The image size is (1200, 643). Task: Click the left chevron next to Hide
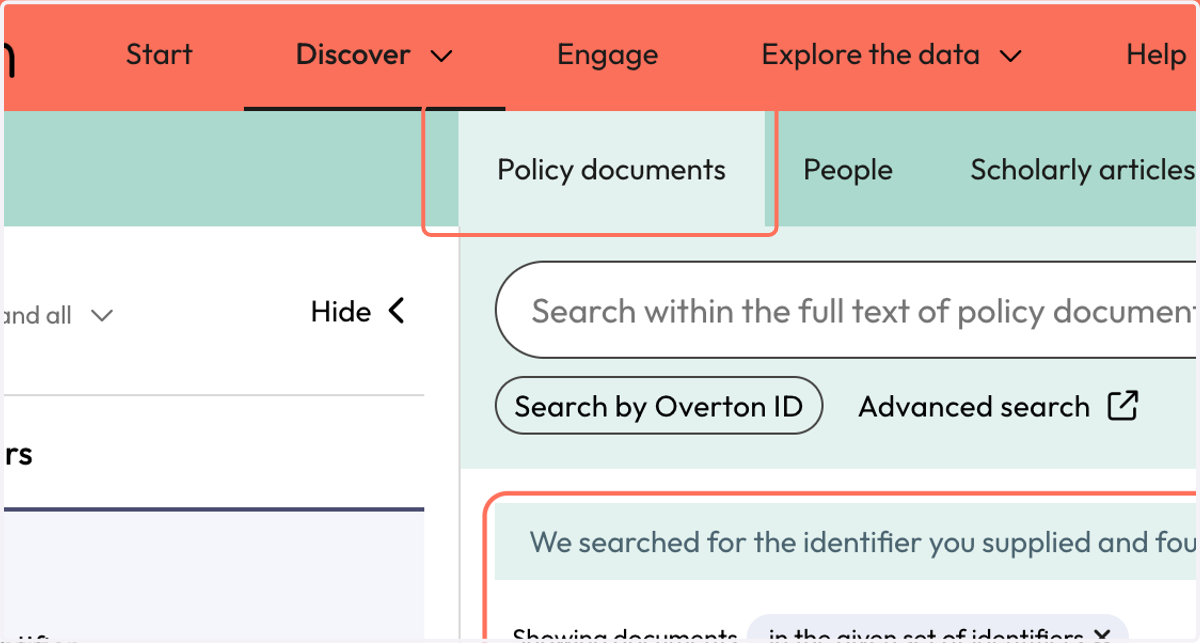pos(396,312)
